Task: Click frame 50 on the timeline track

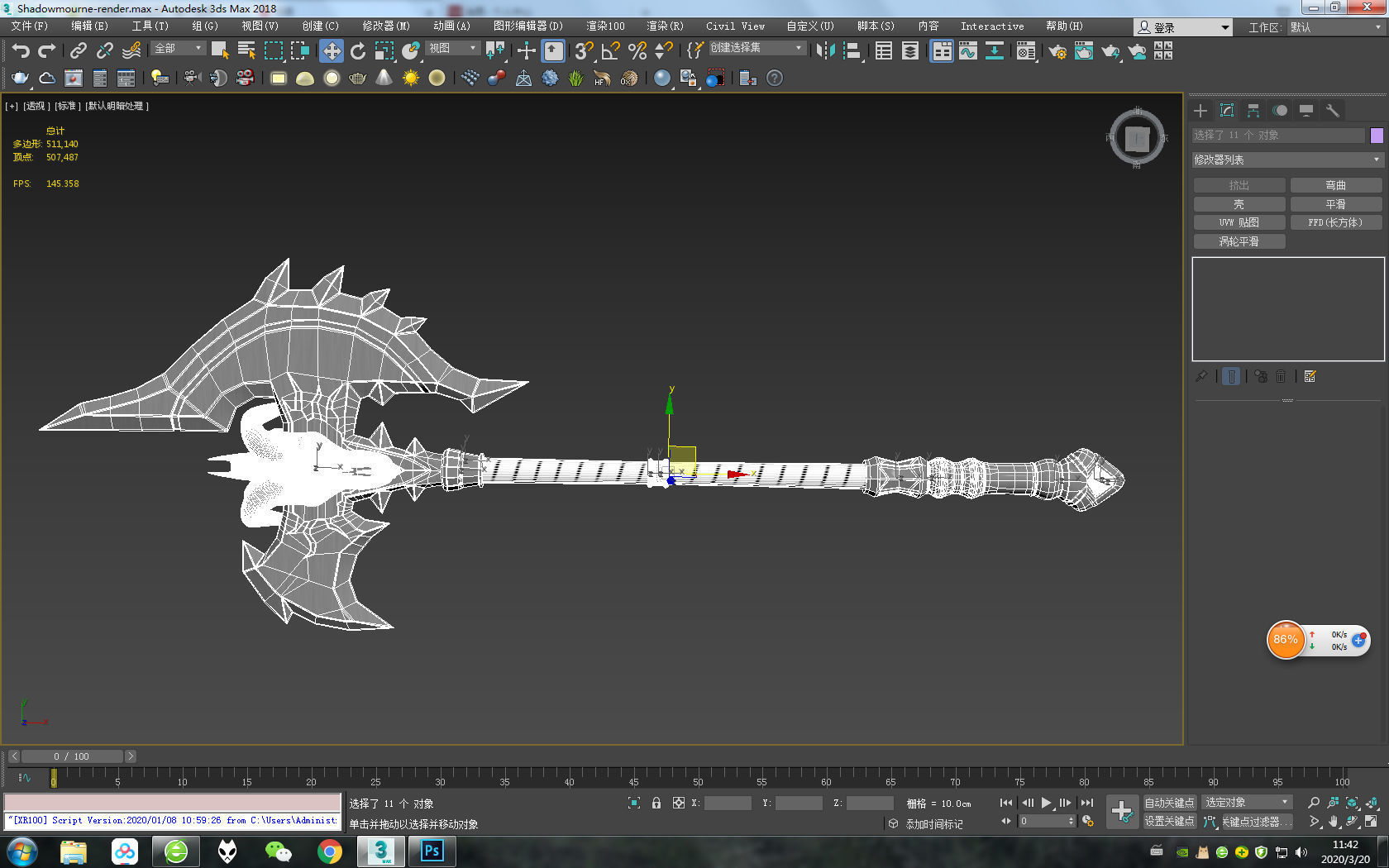Action: pyautogui.click(x=698, y=777)
